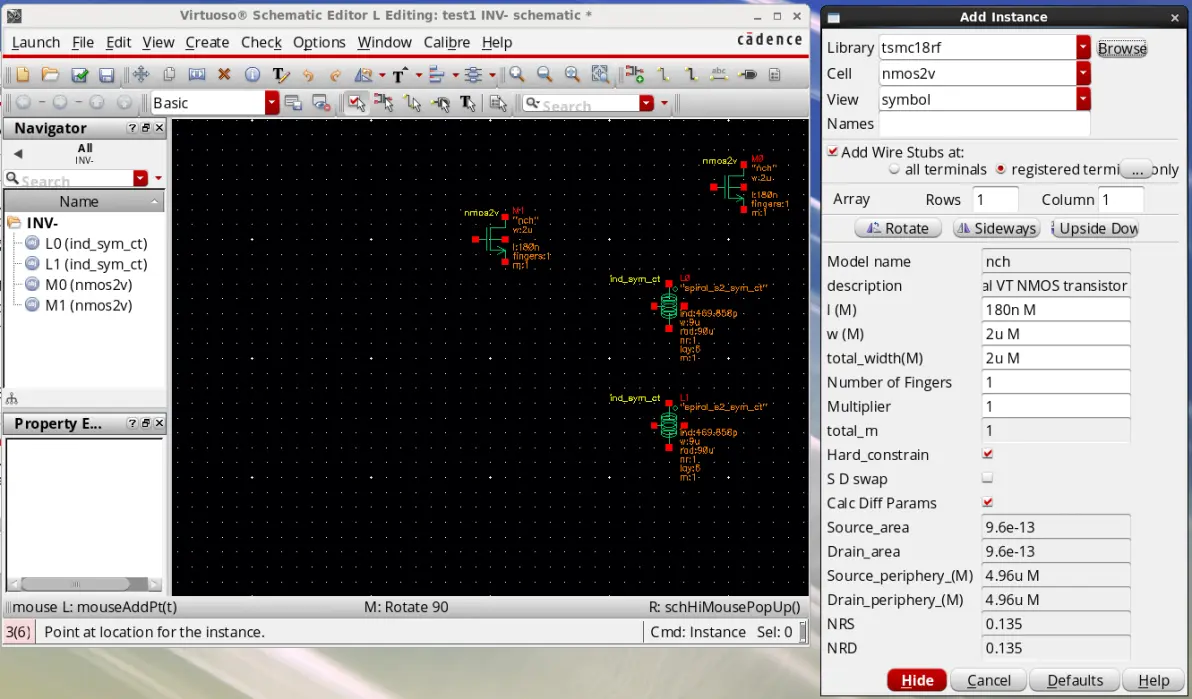Screen dimensions: 1192x699
Task: Click the Create Pin icon
Action: click(747, 75)
